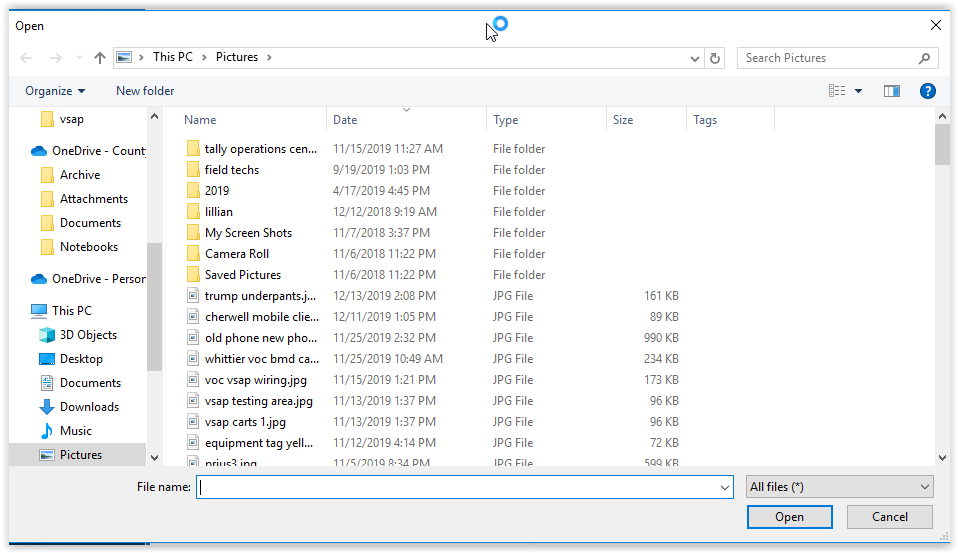
Task: Select the Saved Pictures folder icon
Action: 193,274
